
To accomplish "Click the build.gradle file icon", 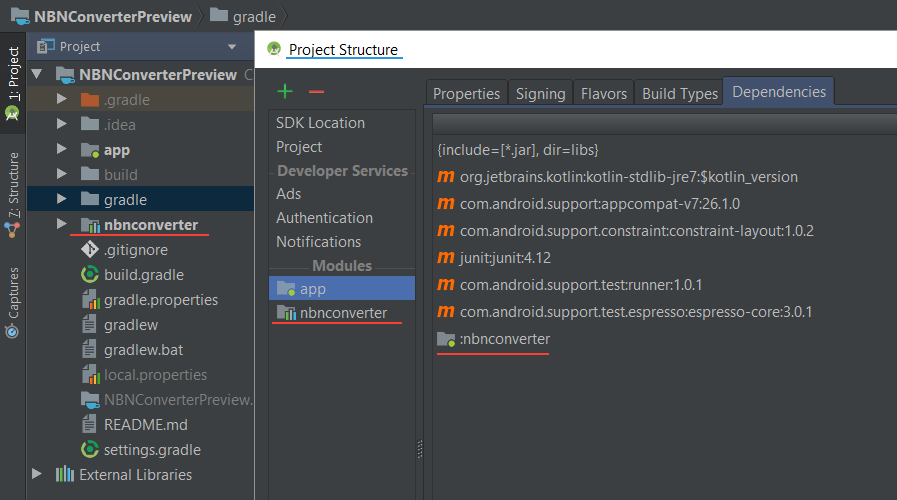I will coord(90,275).
